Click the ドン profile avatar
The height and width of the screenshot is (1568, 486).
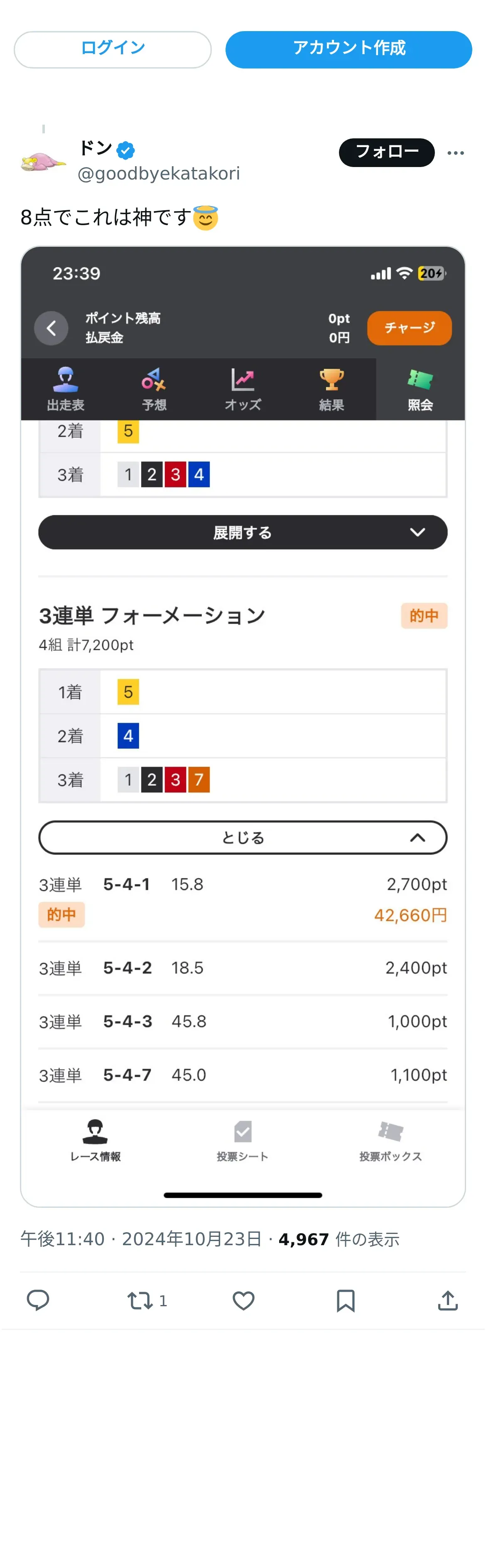pyautogui.click(x=43, y=161)
